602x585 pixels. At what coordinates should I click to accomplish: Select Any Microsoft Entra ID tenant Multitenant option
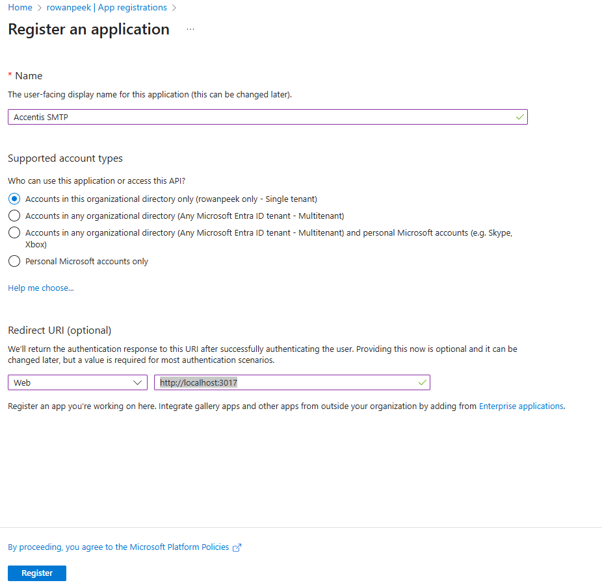(x=14, y=216)
